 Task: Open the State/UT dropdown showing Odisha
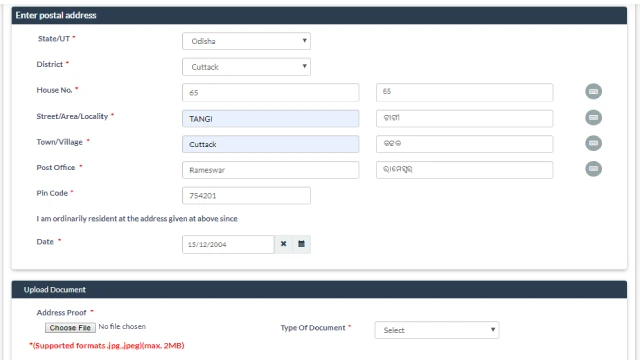pos(246,41)
